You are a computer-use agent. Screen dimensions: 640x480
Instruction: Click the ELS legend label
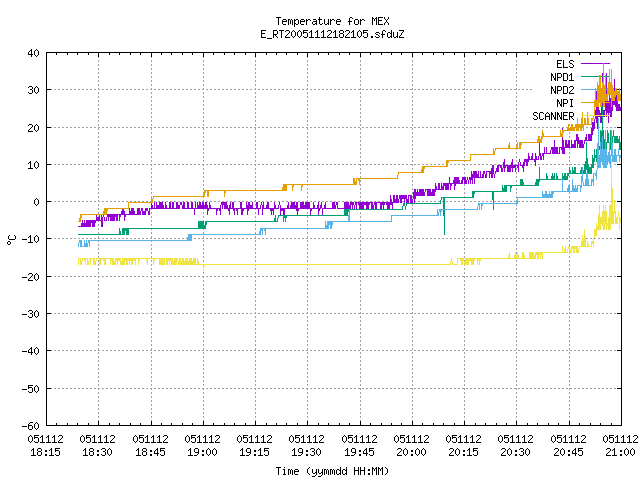pyautogui.click(x=565, y=64)
